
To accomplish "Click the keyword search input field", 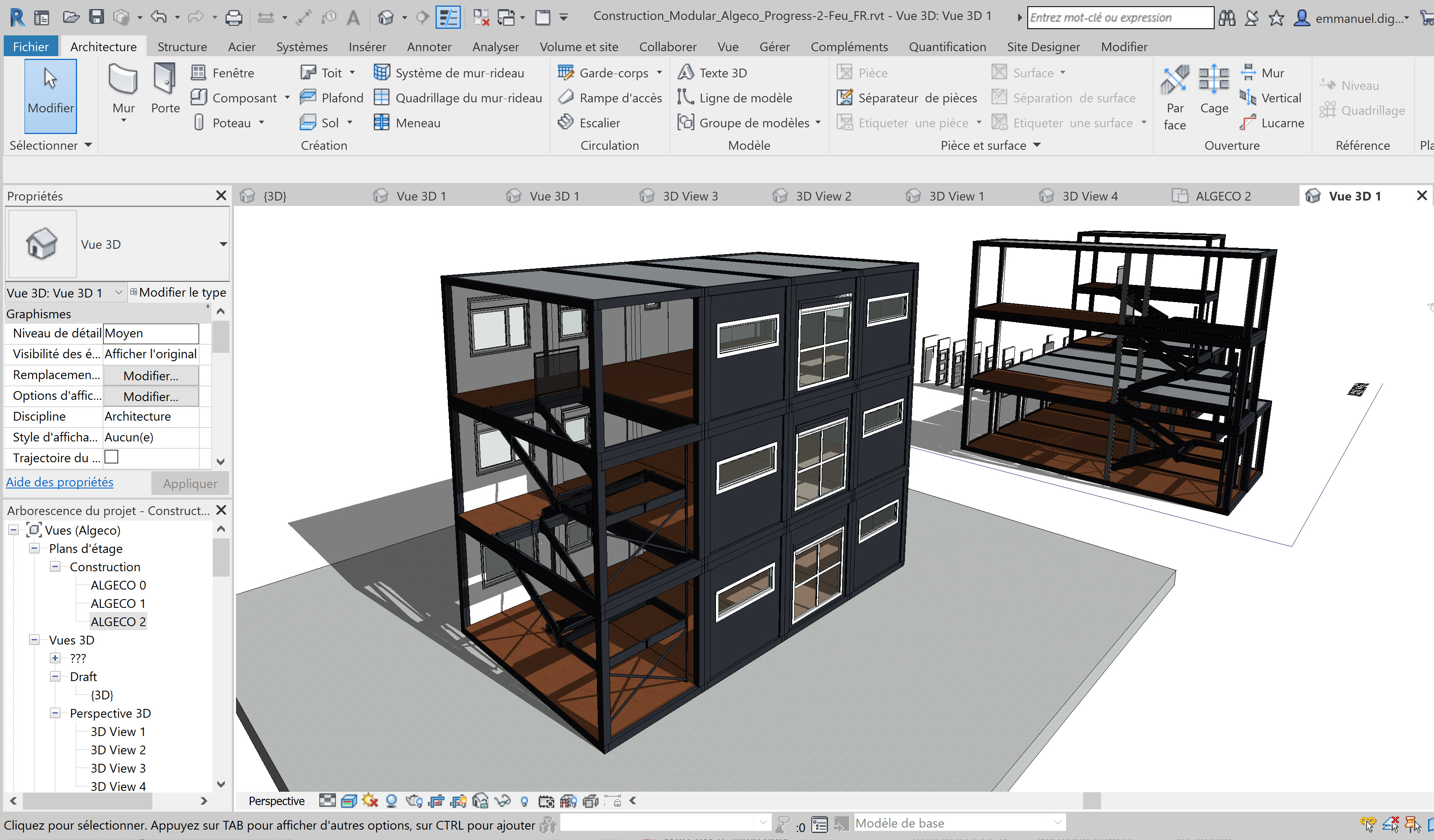I will click(1119, 17).
